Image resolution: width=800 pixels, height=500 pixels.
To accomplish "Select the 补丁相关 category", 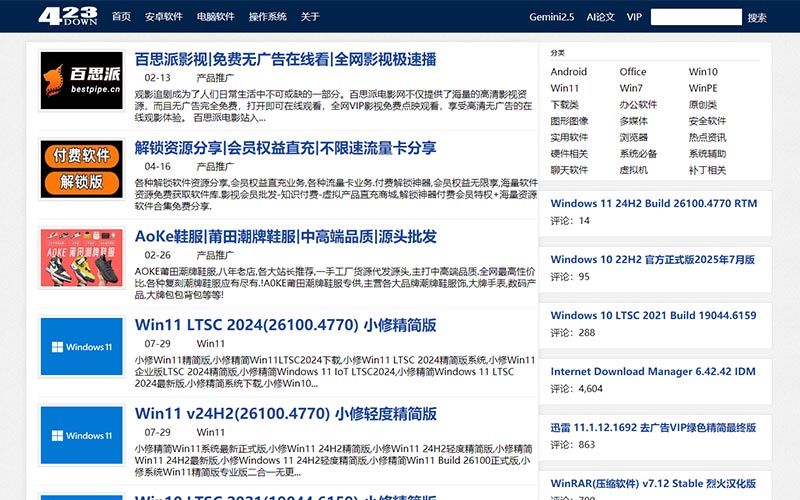I will click(708, 170).
